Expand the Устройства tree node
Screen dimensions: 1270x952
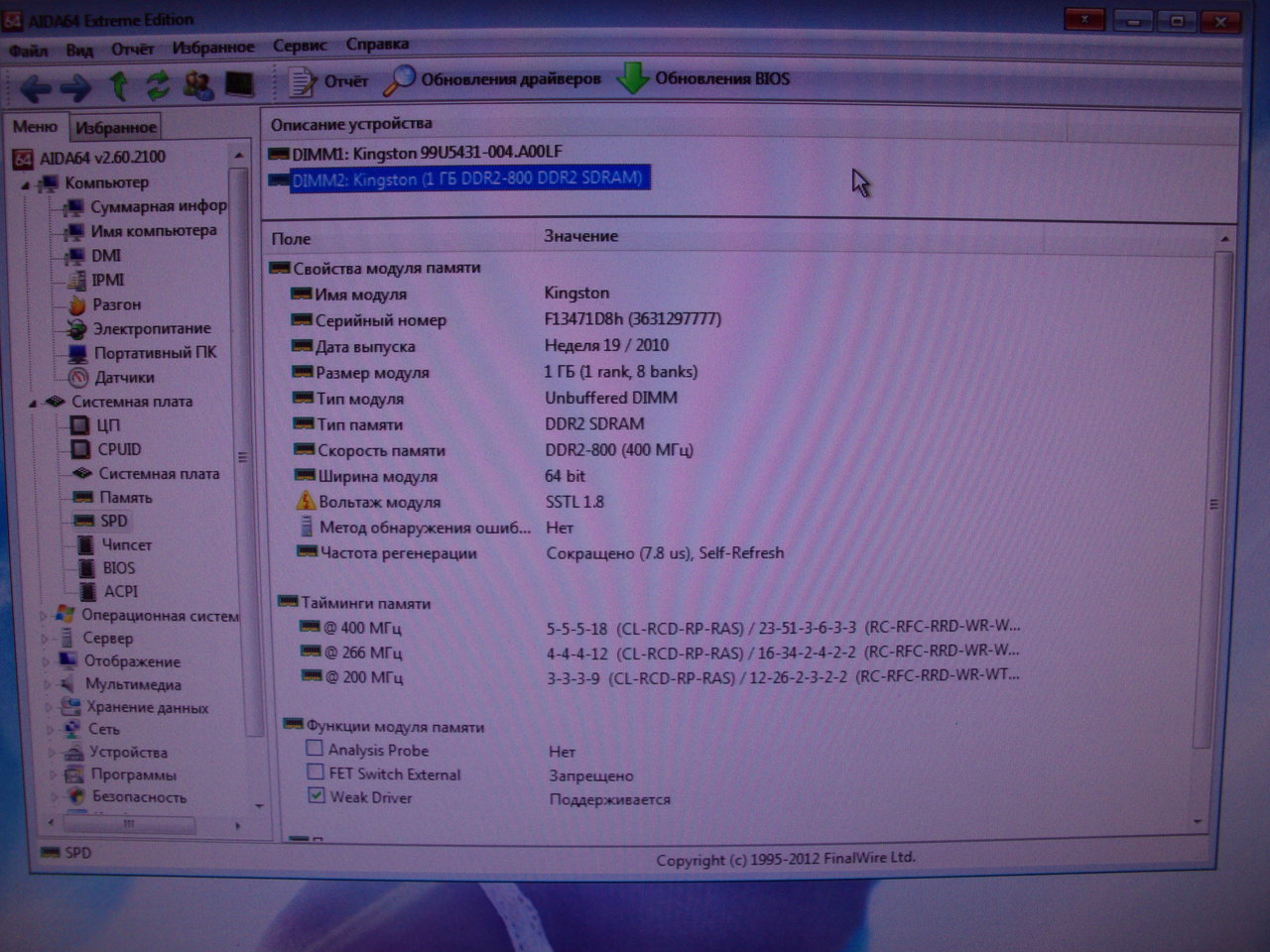pyautogui.click(x=51, y=753)
